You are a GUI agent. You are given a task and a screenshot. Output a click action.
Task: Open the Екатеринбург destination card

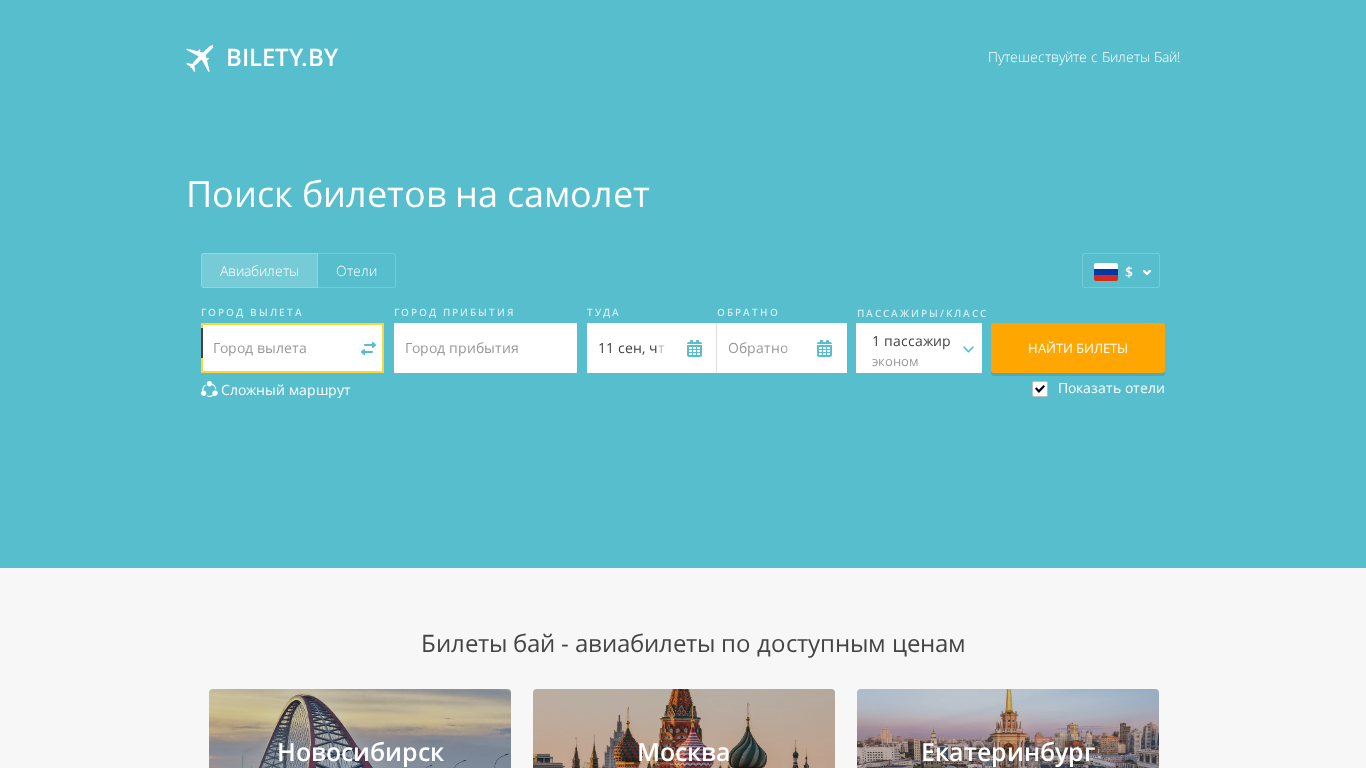1008,729
